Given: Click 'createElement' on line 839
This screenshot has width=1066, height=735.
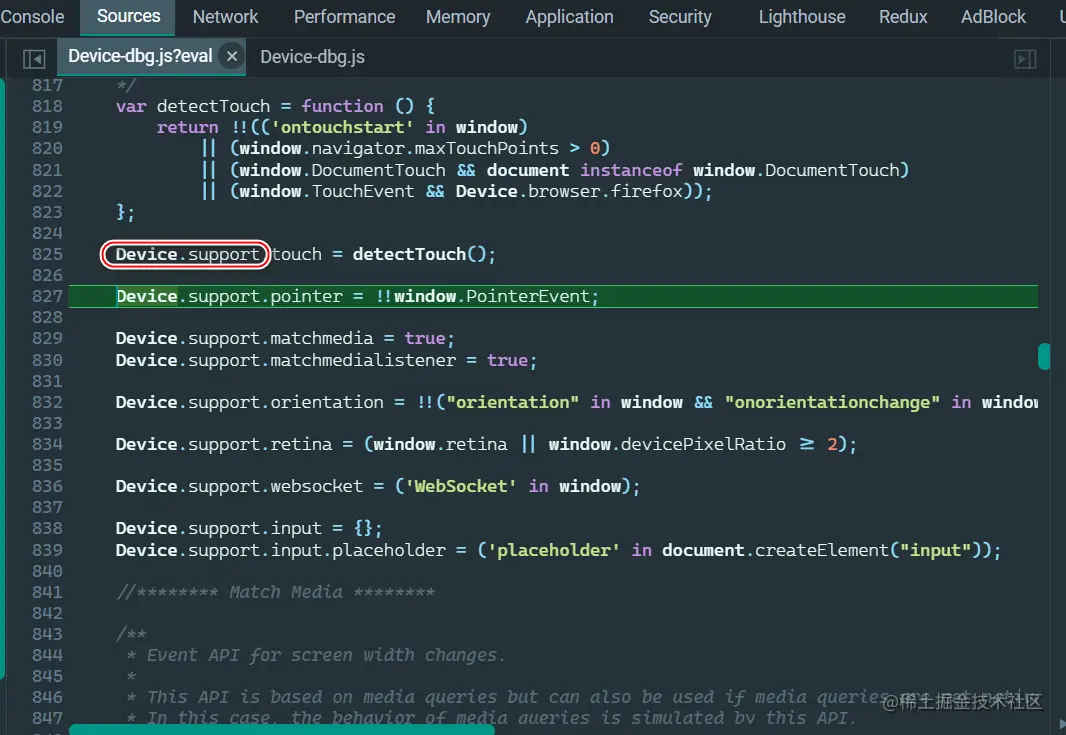Looking at the screenshot, I should coord(821,550).
